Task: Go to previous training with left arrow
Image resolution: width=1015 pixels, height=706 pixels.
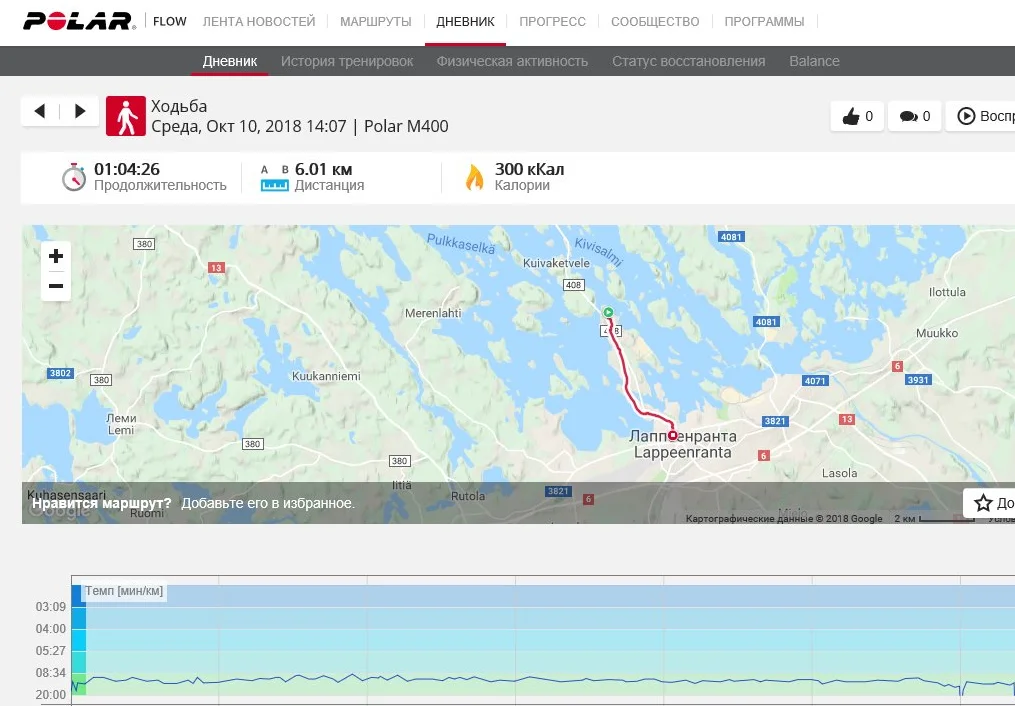Action: coord(40,111)
